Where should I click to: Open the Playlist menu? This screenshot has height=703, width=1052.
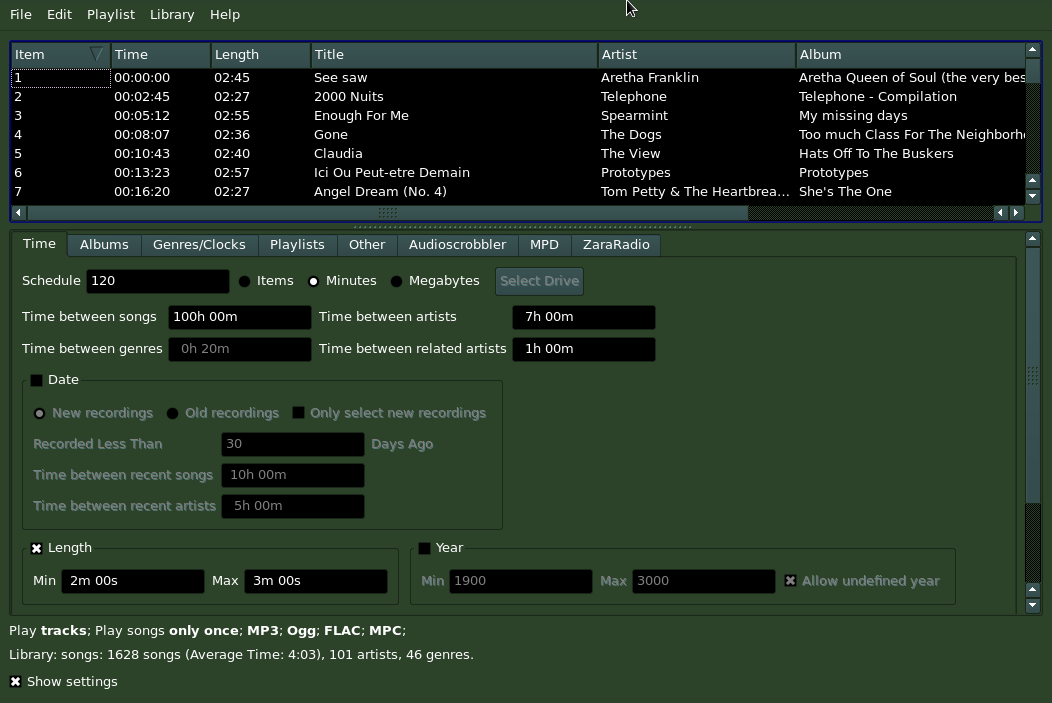(111, 15)
